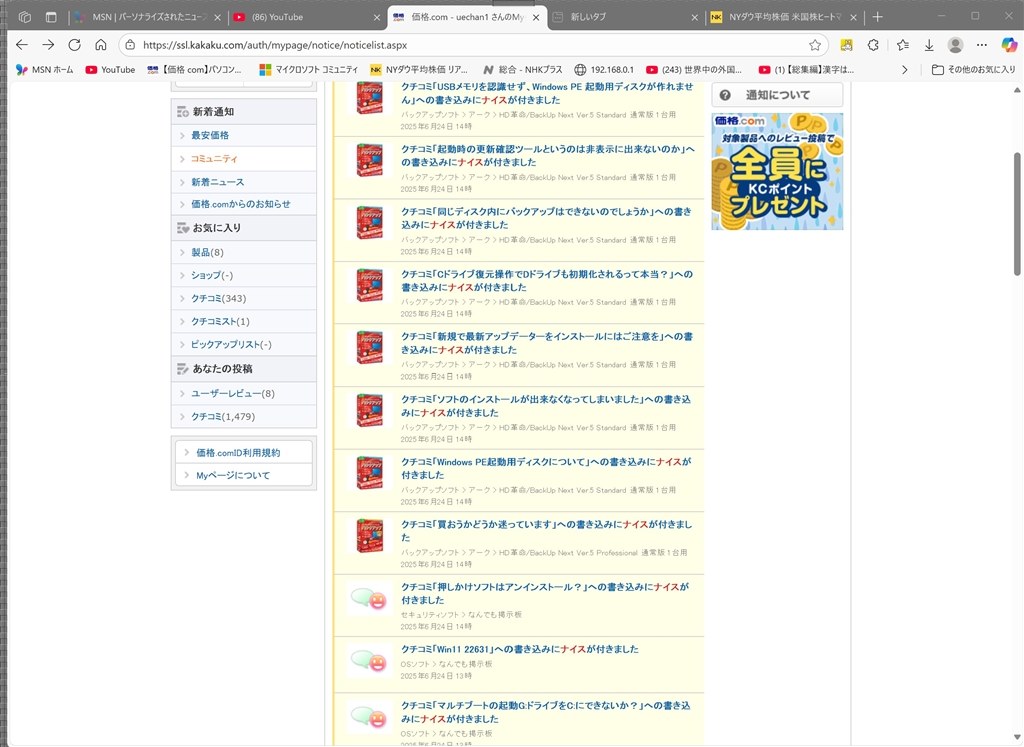Open コミュニティ in the sidebar

click(214, 159)
